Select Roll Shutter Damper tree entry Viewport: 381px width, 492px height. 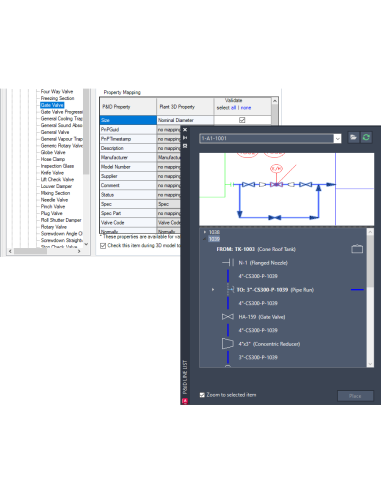[61, 220]
